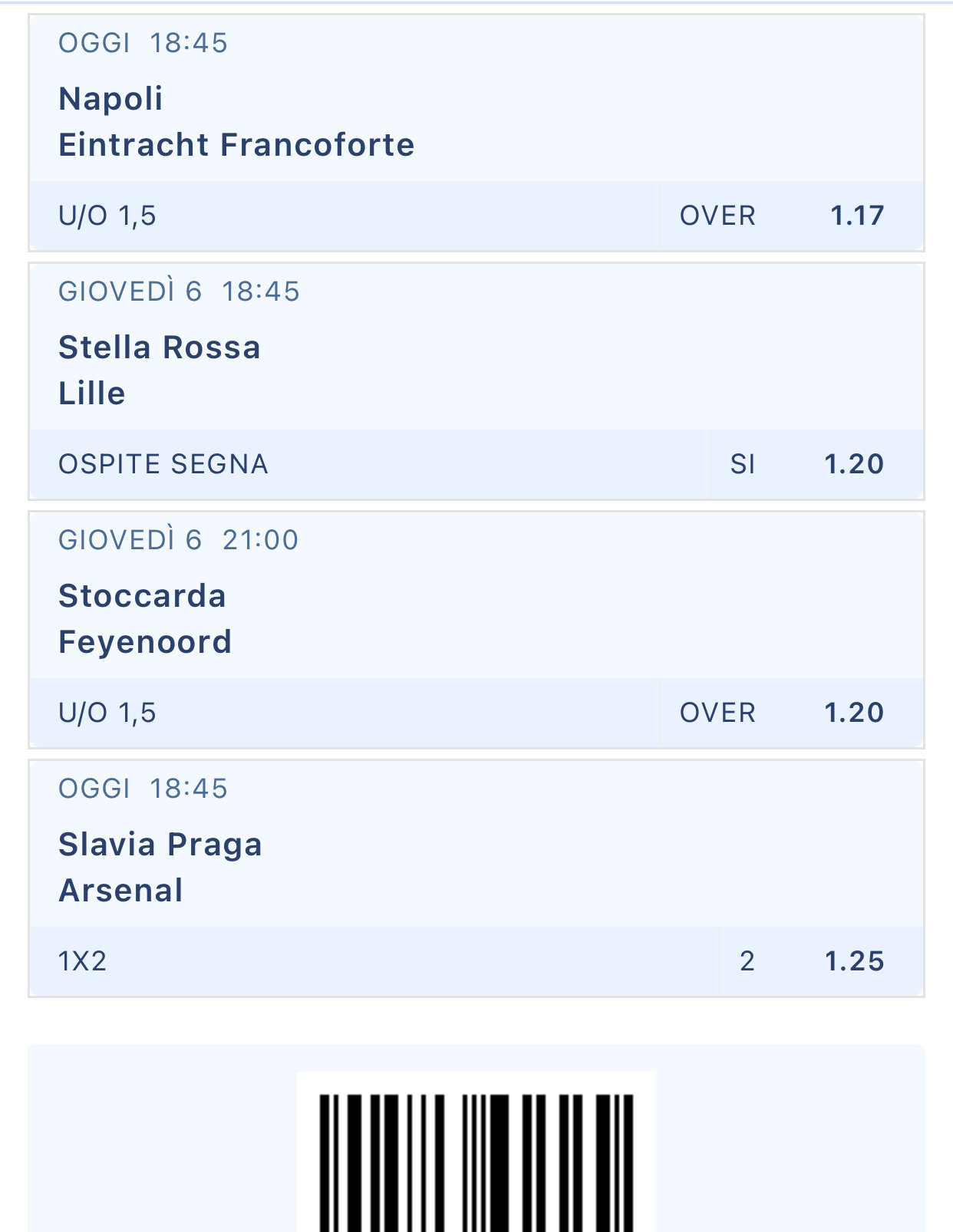Image resolution: width=953 pixels, height=1232 pixels.
Task: Open the Napoli vs Eintracht Francoforte match
Action: [x=236, y=122]
